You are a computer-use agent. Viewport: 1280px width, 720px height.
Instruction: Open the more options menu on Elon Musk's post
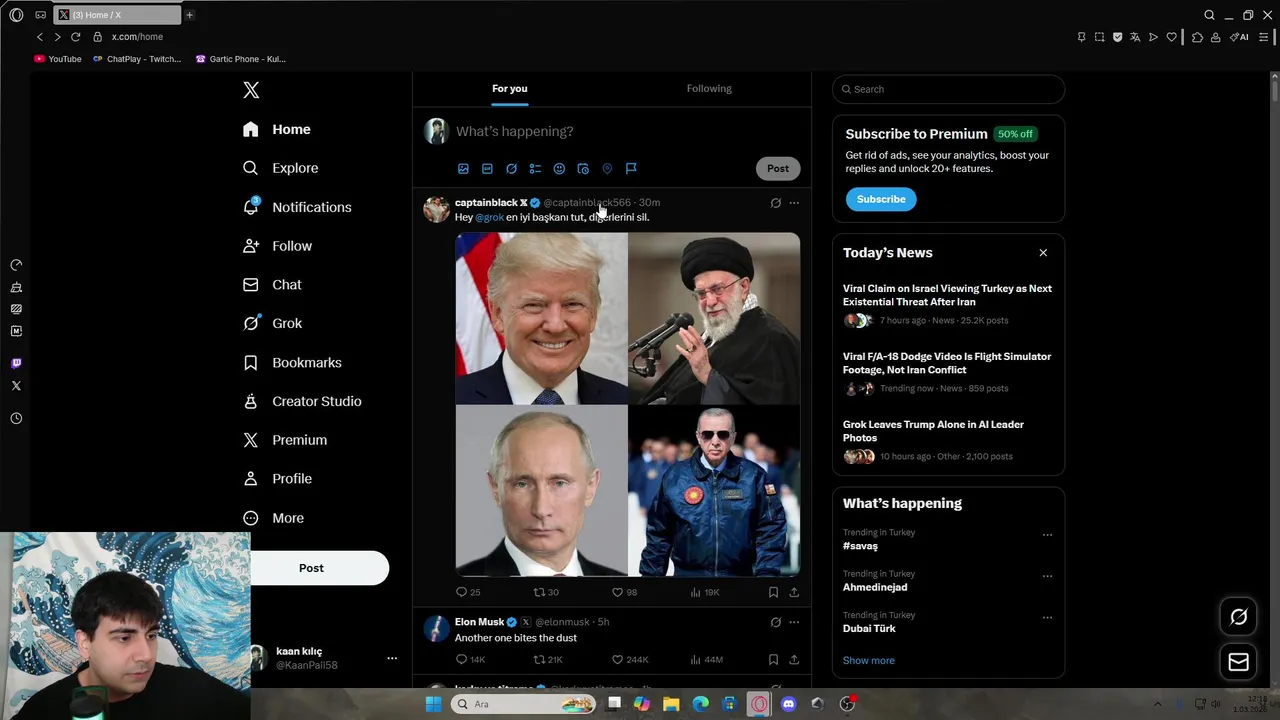pyautogui.click(x=794, y=622)
